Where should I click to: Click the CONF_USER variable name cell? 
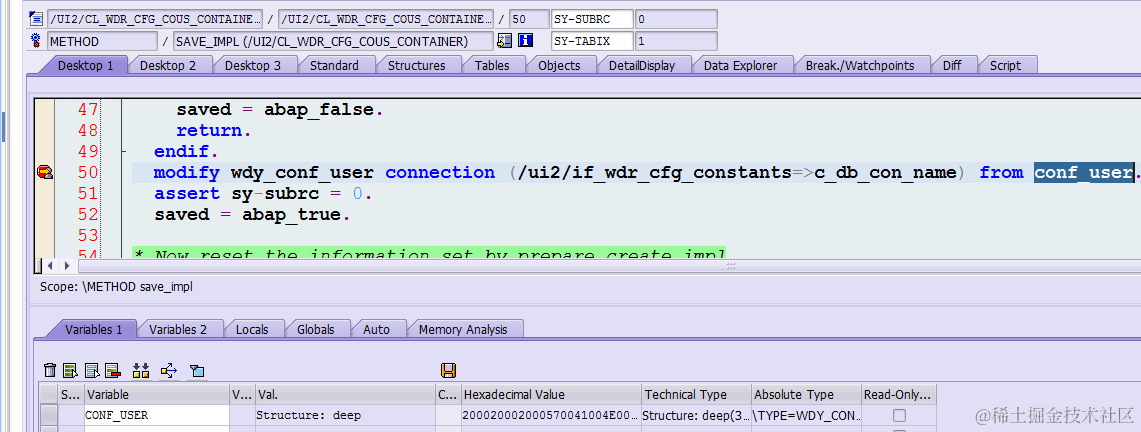156,415
